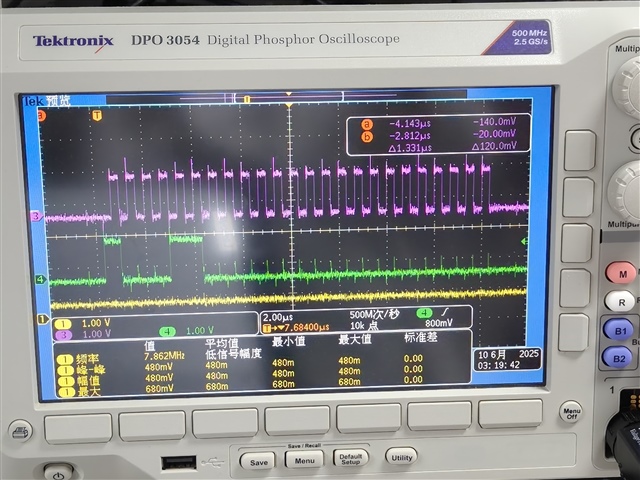
Task: Tap the 7.862MHz frequency measurement value
Action: (164, 356)
